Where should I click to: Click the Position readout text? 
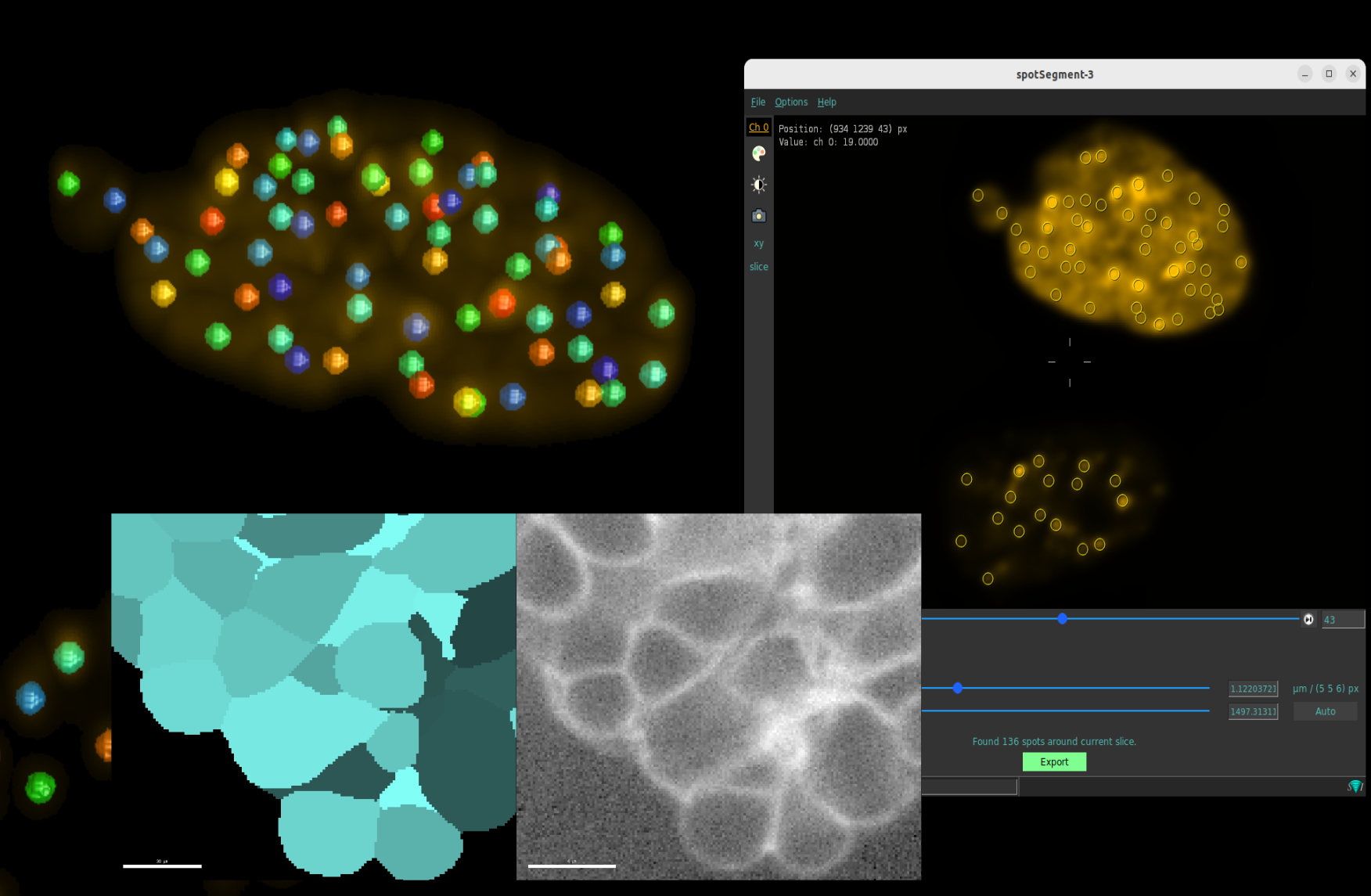[843, 129]
